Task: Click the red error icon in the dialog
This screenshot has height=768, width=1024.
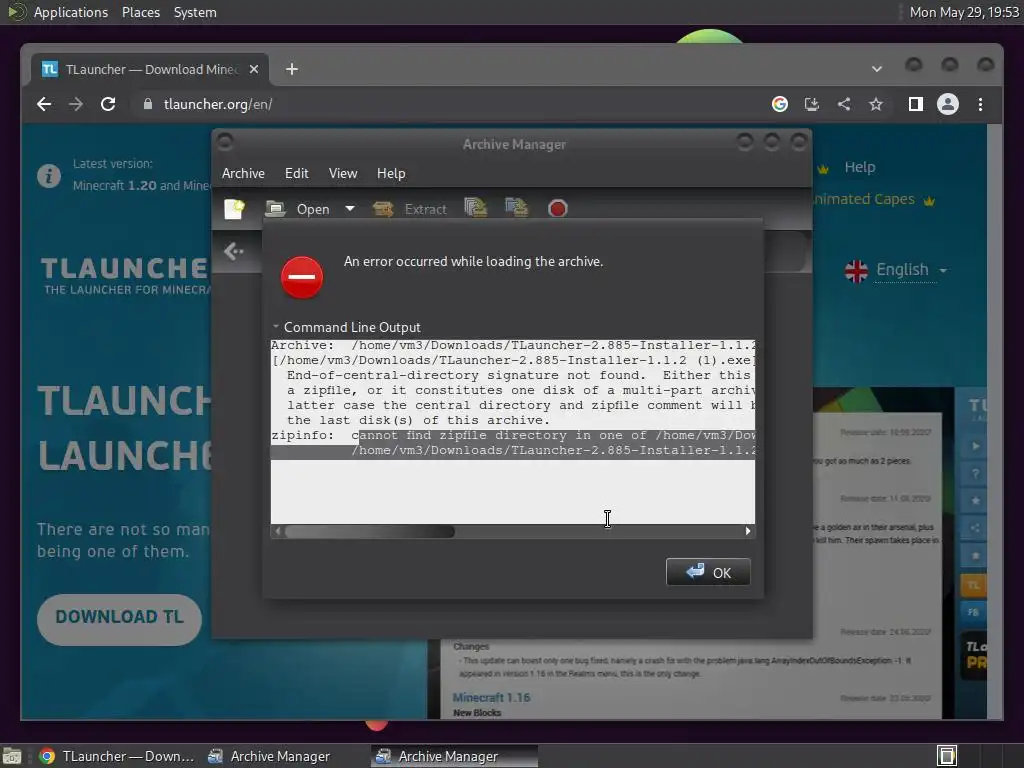Action: pyautogui.click(x=302, y=277)
